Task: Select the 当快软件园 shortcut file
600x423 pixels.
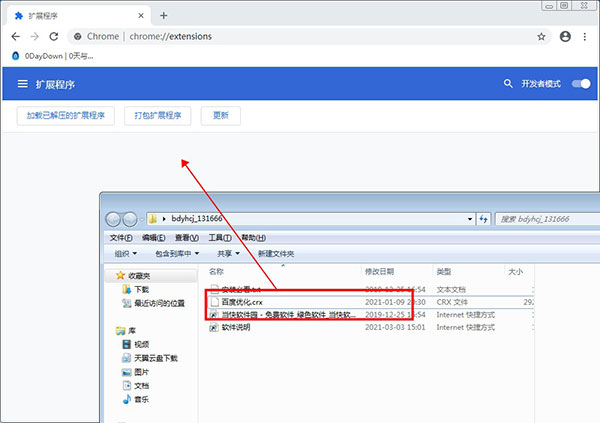Action: click(289, 315)
